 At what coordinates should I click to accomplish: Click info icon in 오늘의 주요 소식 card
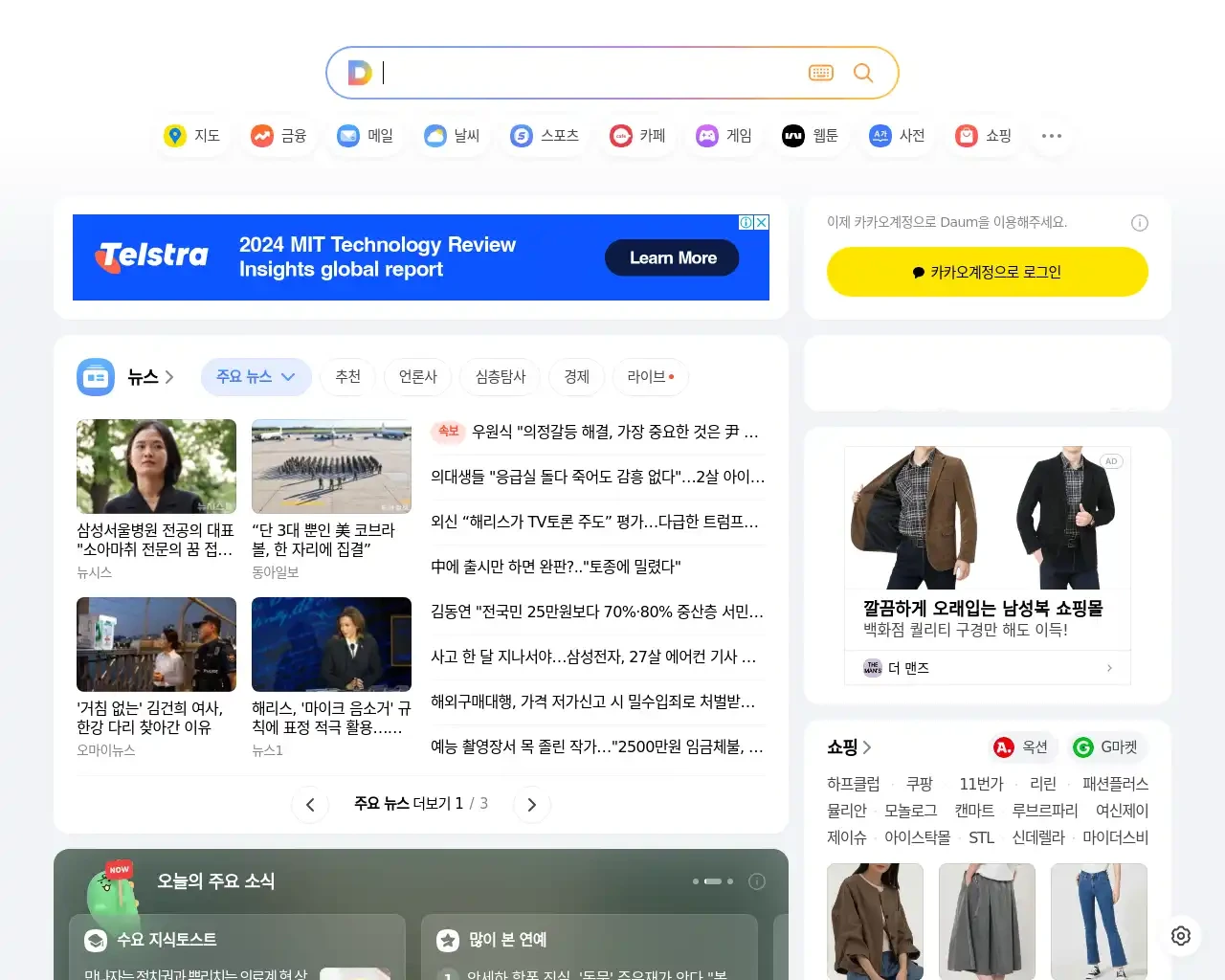click(x=757, y=881)
